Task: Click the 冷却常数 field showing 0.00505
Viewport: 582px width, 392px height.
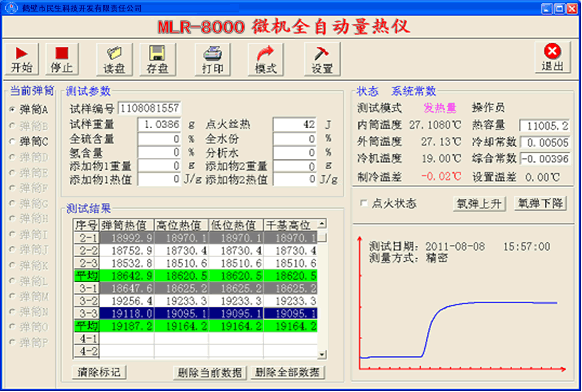Action: 545,143
